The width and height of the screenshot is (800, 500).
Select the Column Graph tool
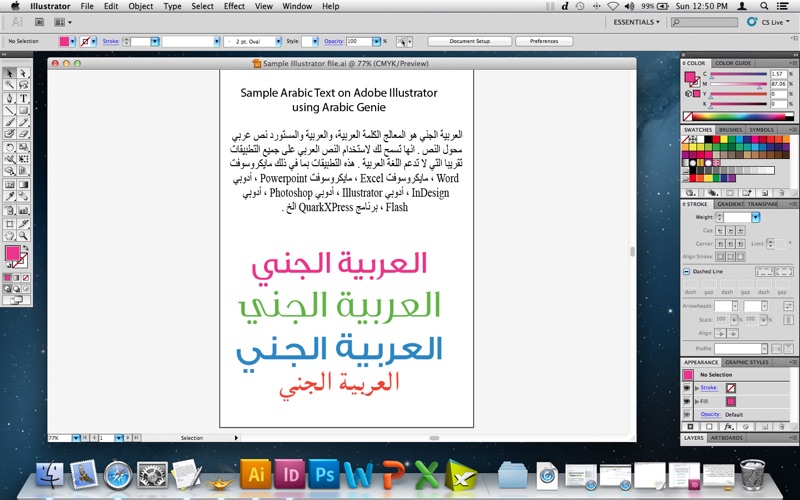pos(23,210)
